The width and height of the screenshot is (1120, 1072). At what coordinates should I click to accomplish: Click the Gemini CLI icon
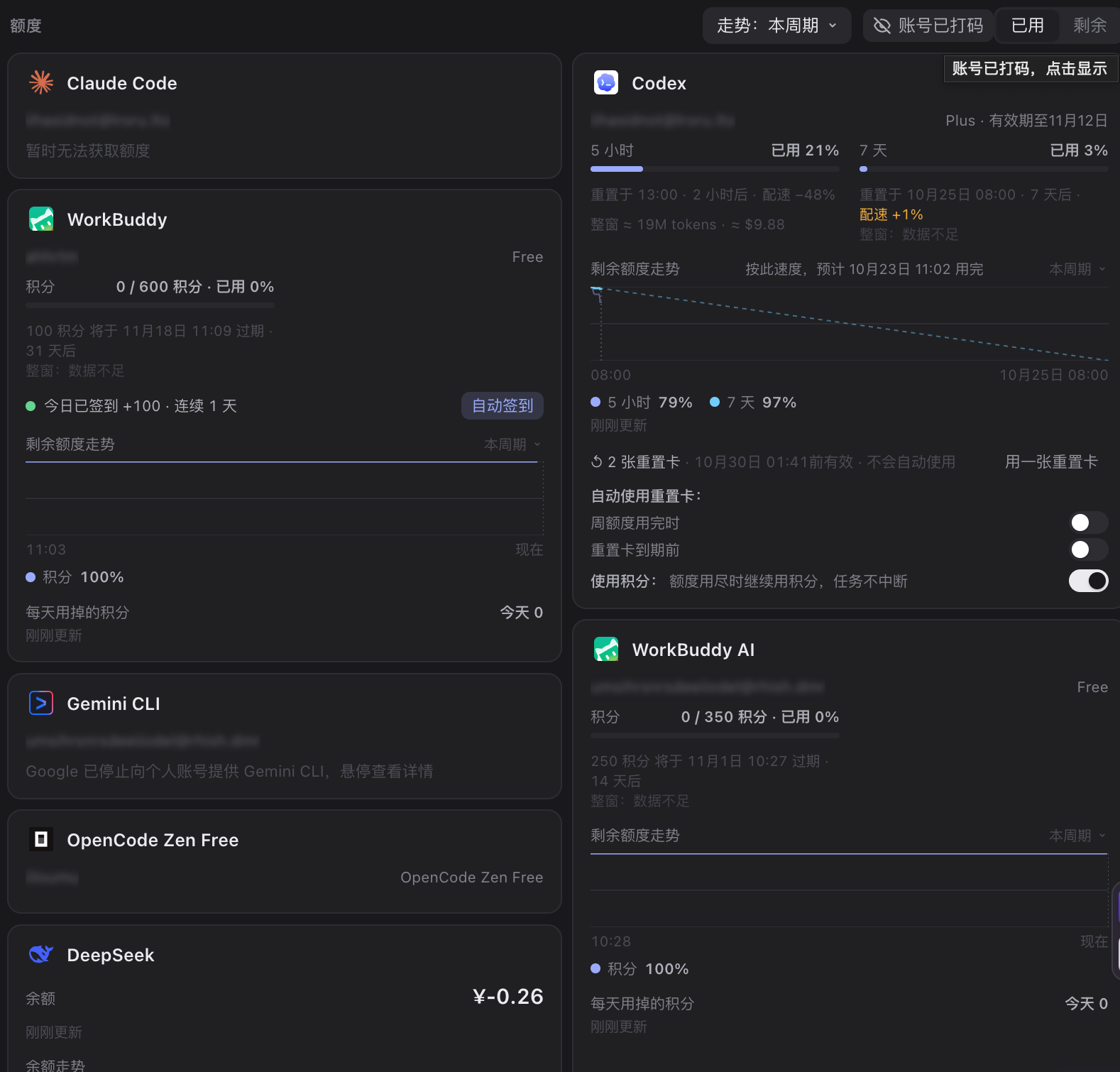coord(41,704)
